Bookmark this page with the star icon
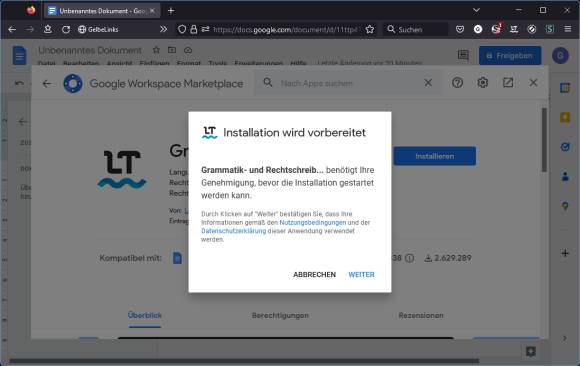Image resolution: width=580 pixels, height=366 pixels. [x=370, y=29]
